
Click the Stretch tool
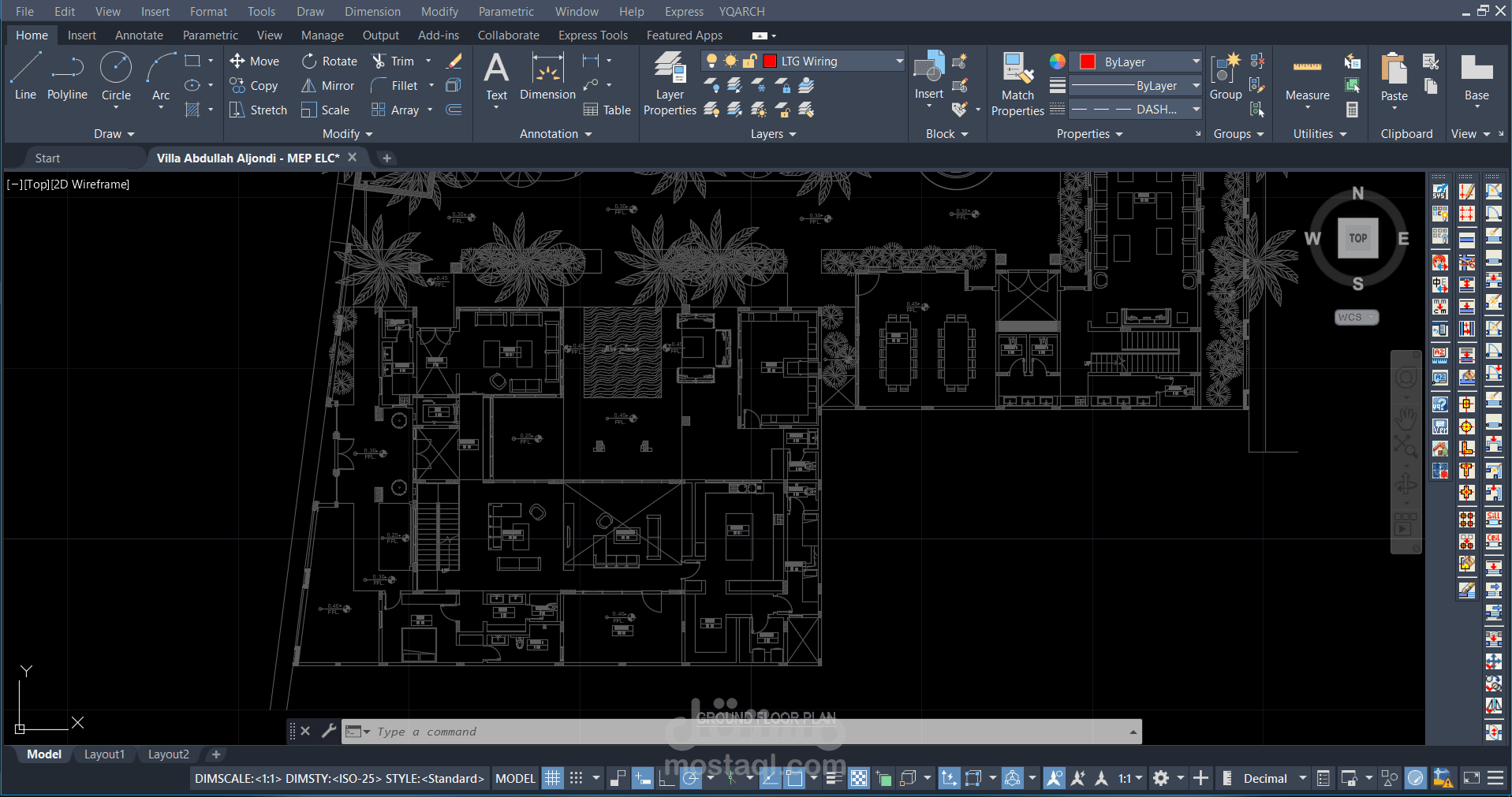click(x=258, y=110)
